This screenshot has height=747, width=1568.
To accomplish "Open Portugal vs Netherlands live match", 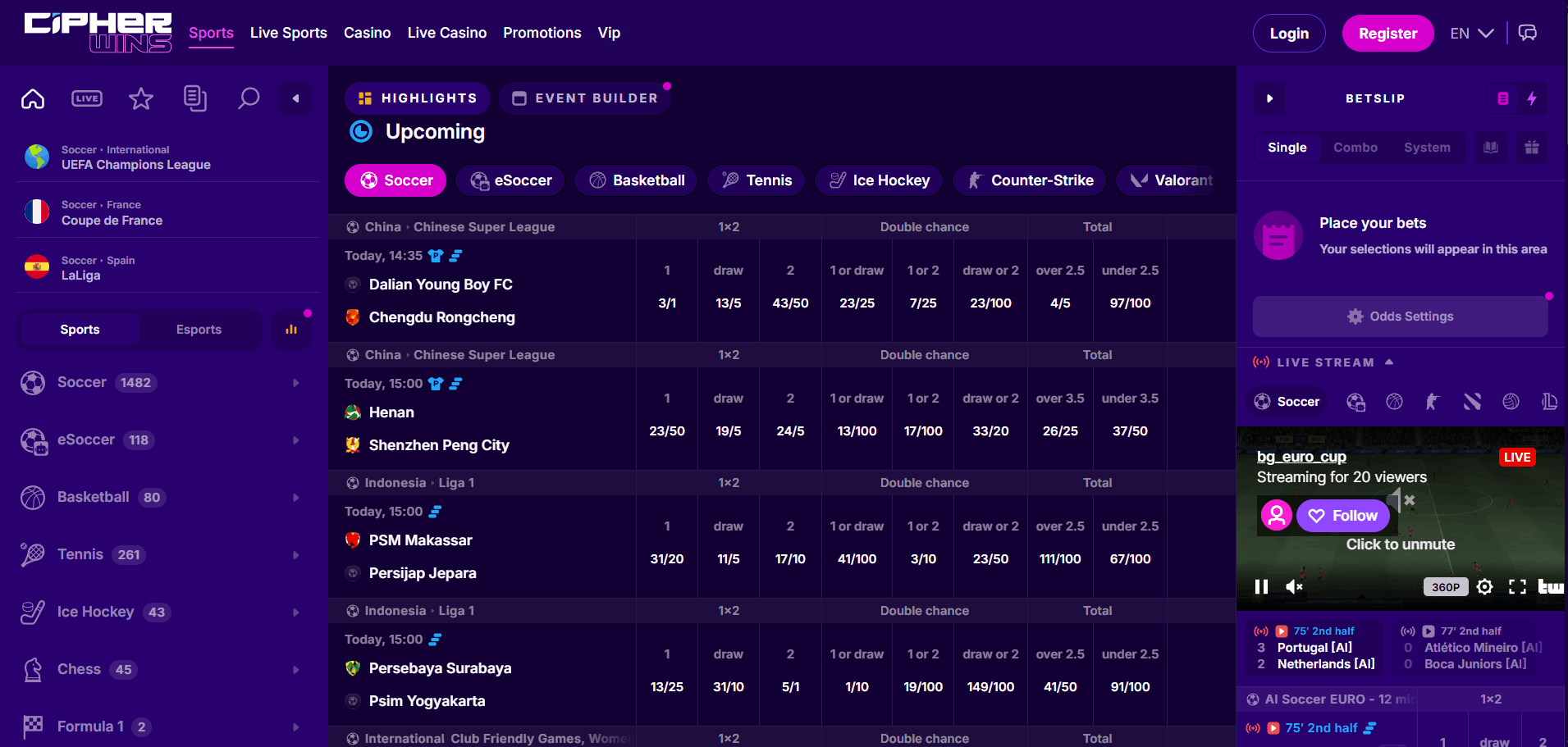I will click(1314, 648).
